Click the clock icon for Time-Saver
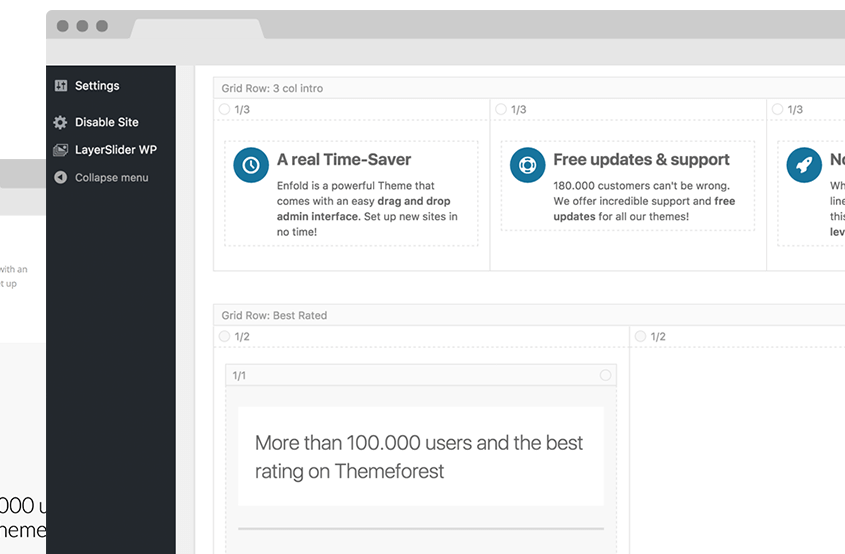The width and height of the screenshot is (845, 554). 251,165
